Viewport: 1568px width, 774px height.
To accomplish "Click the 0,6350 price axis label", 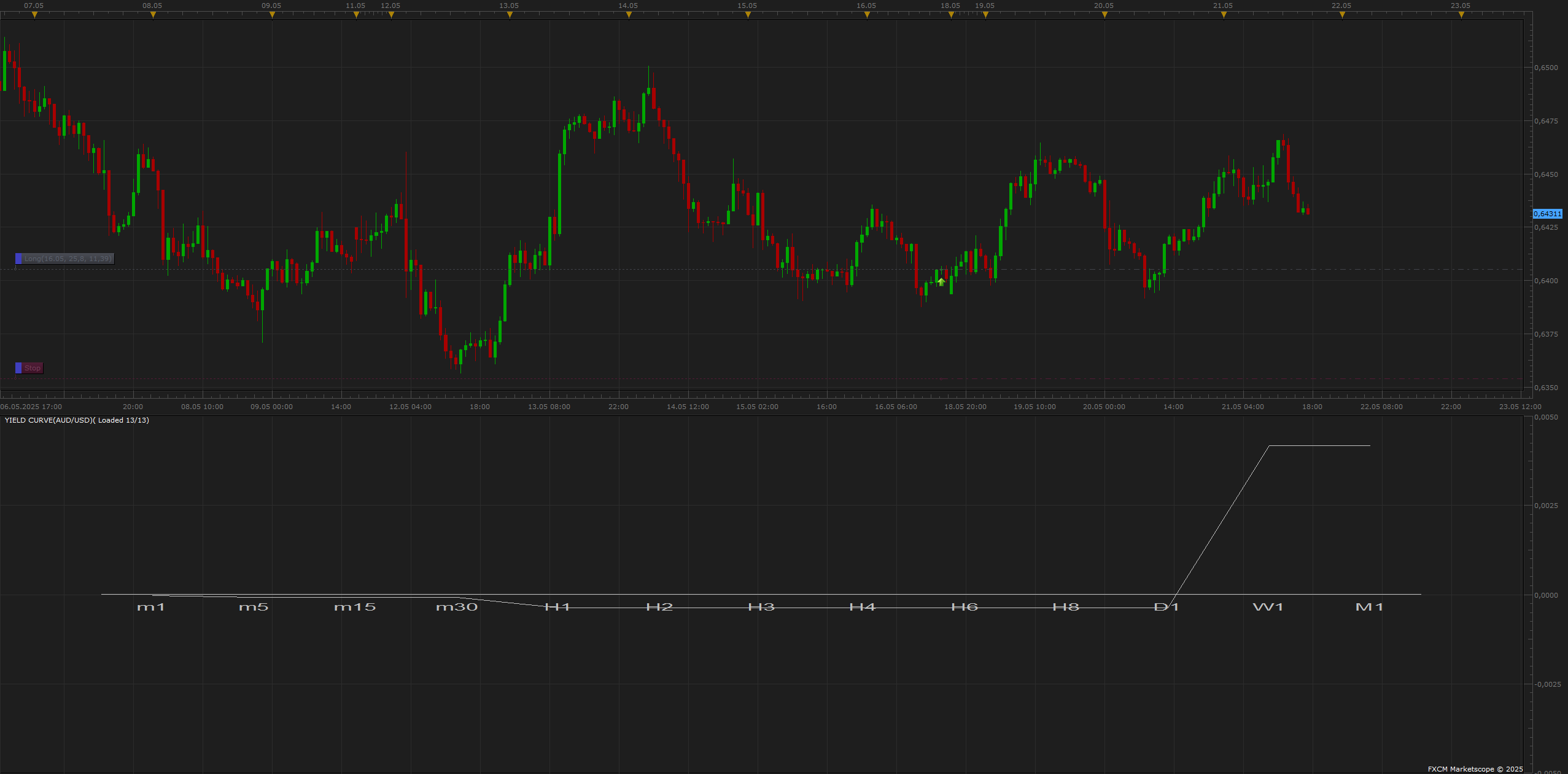I will click(x=1546, y=388).
